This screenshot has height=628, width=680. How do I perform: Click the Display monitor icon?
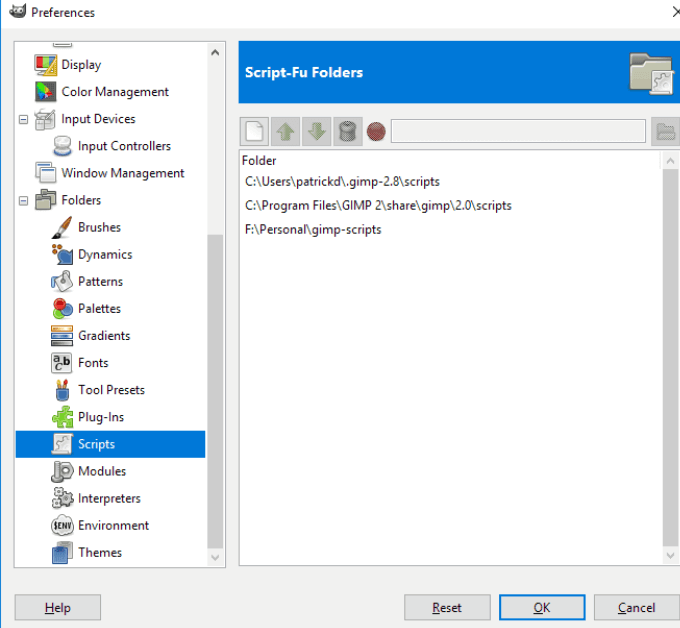46,65
